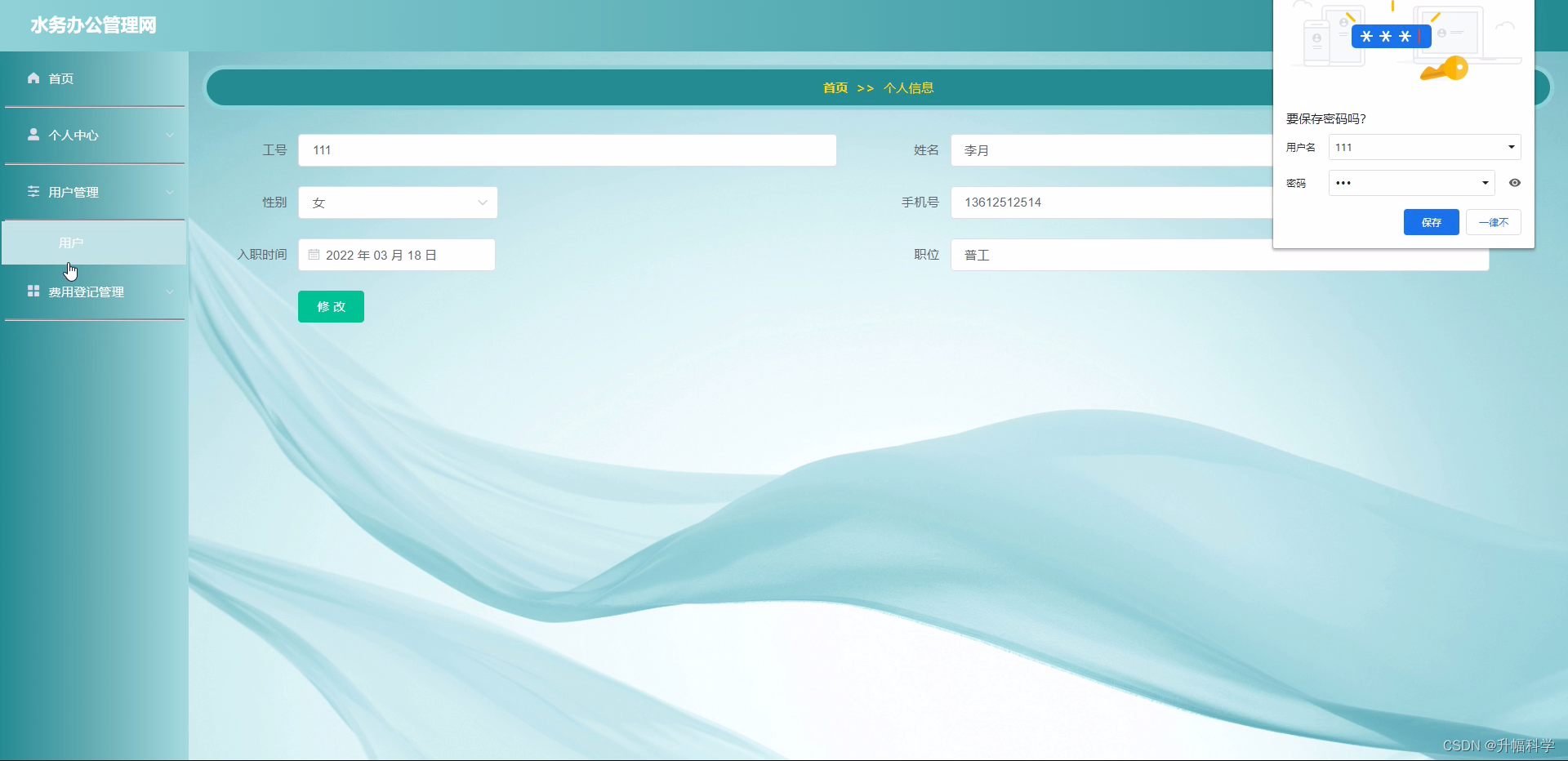
Task: Click the person icon beside 个人中心
Action: [33, 135]
